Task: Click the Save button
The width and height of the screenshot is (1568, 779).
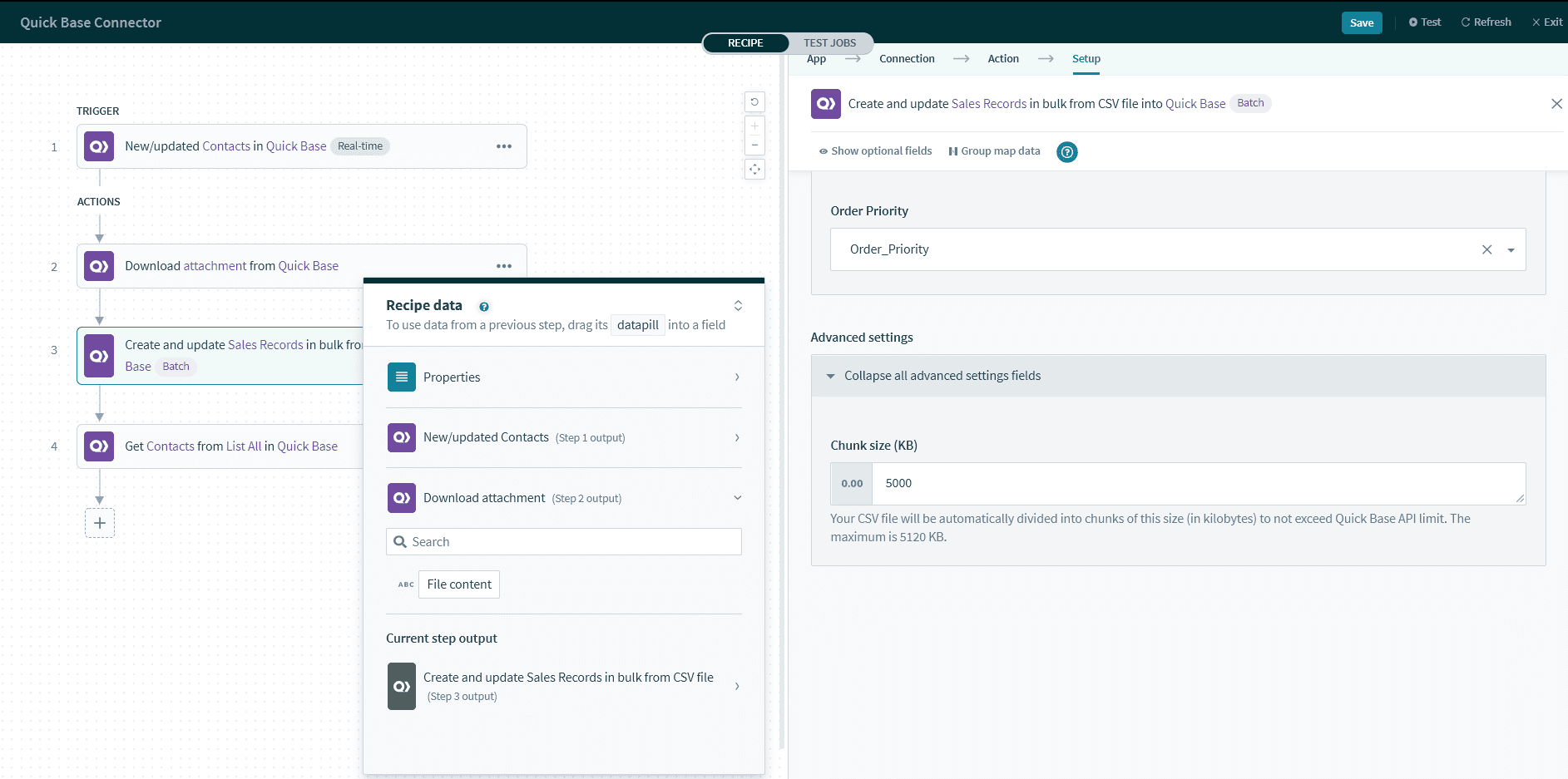Action: [x=1361, y=23]
